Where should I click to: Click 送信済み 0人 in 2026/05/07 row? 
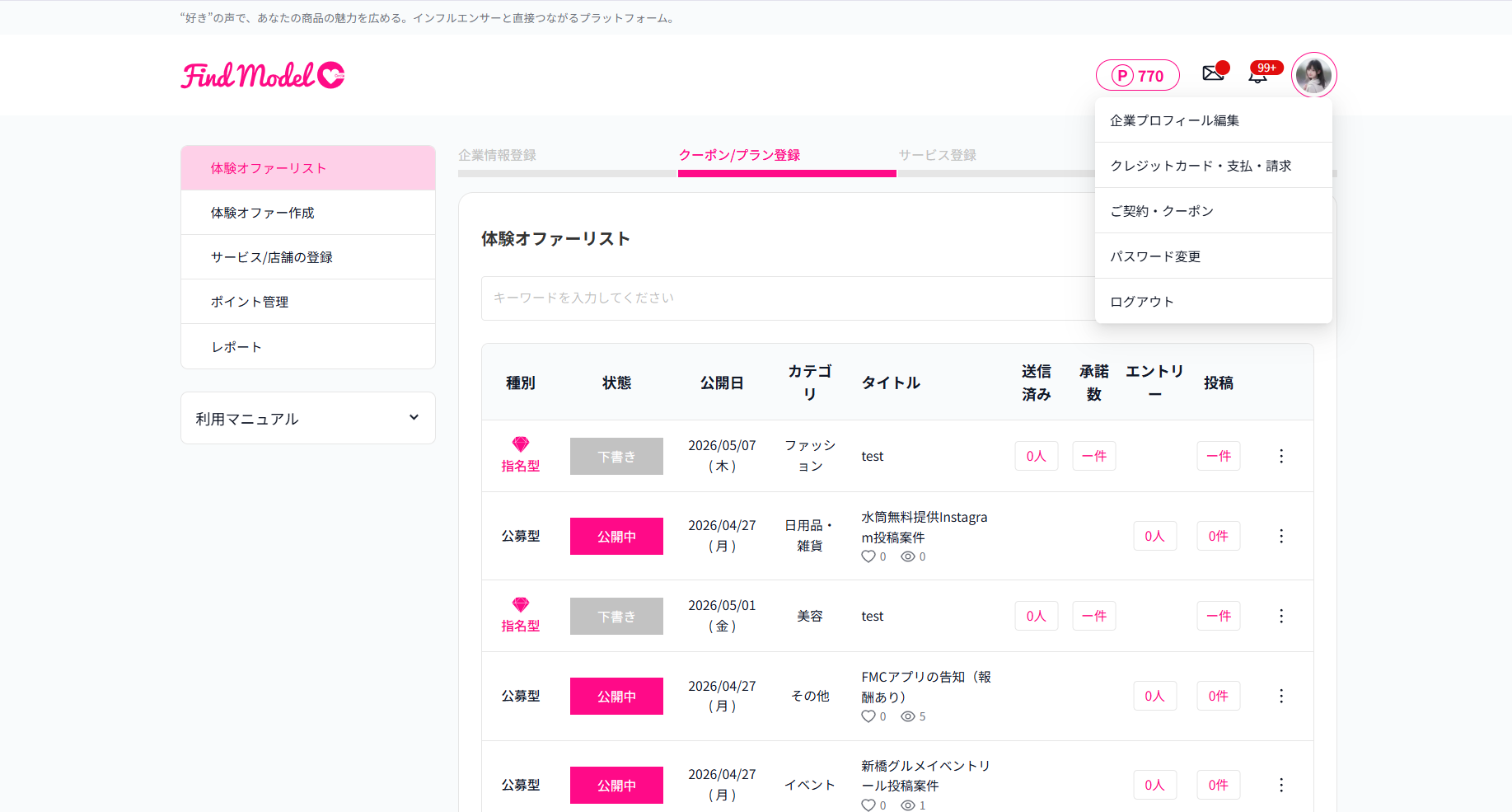1037,456
